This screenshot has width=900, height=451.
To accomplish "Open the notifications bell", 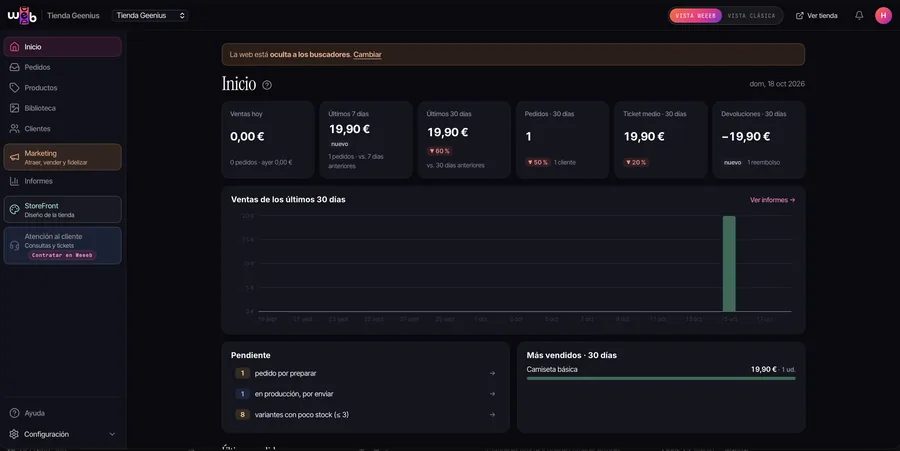I will point(859,15).
